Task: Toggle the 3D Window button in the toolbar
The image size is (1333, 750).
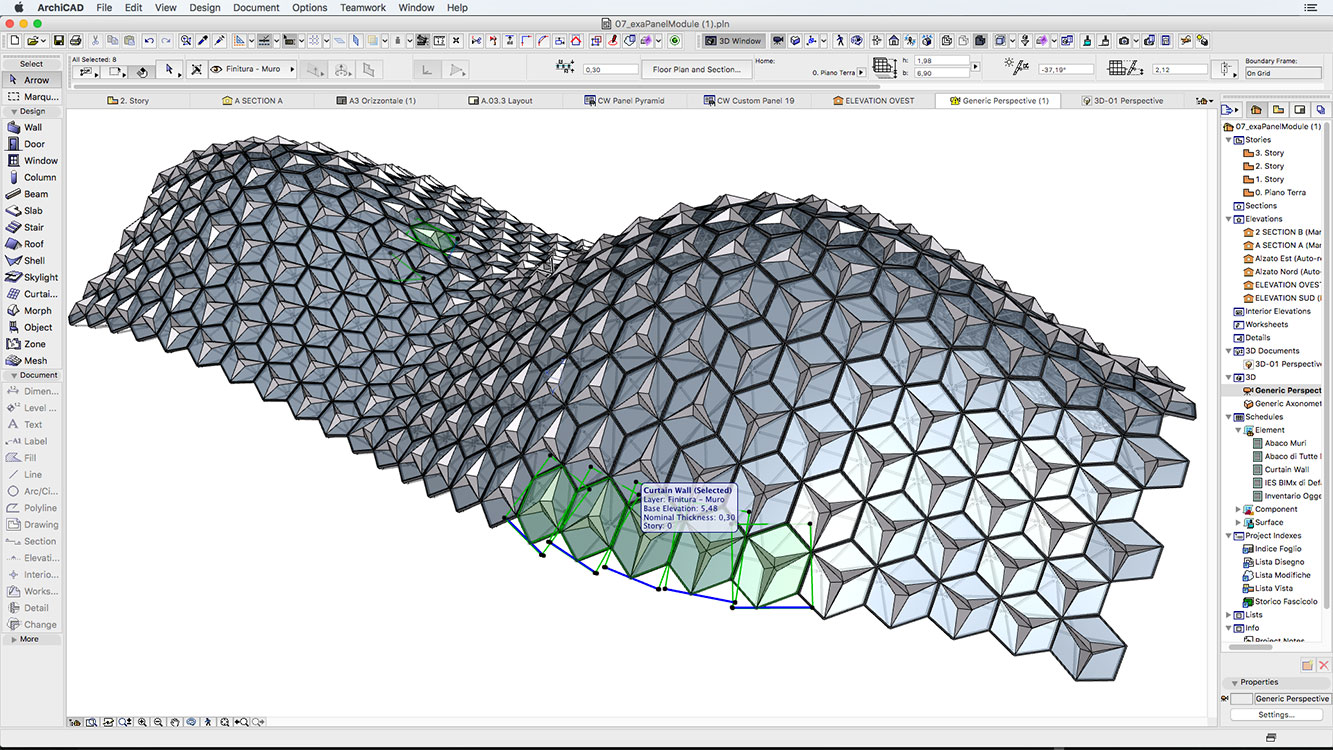Action: [x=733, y=41]
